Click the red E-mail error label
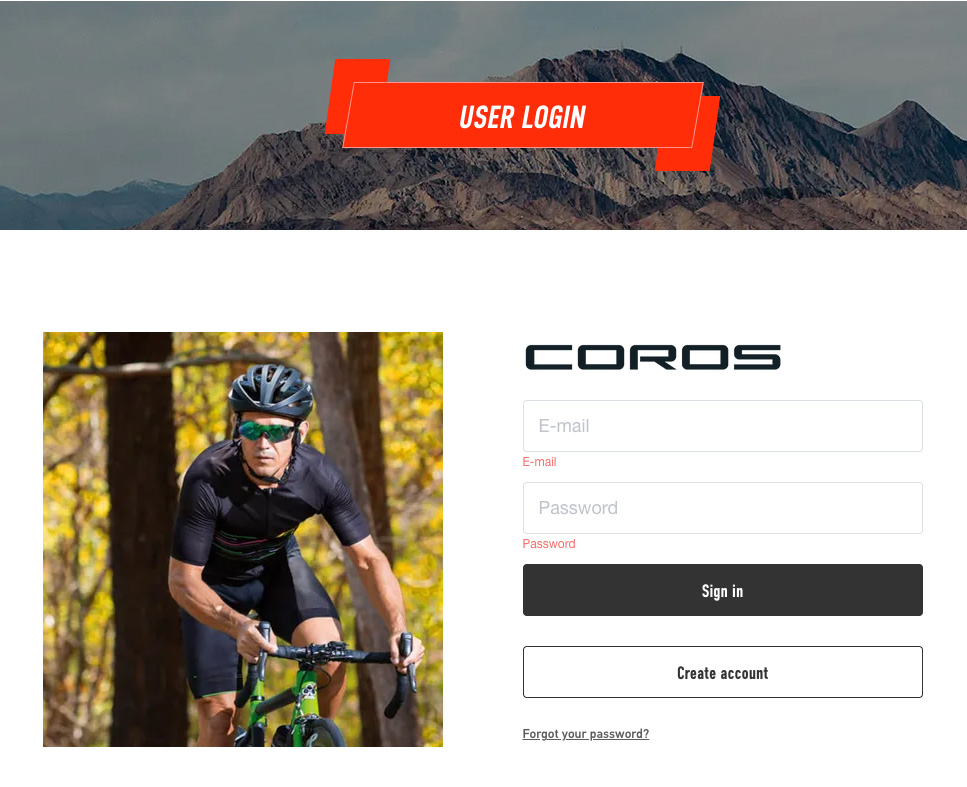Screen dimensions: 967x787 (x=539, y=461)
